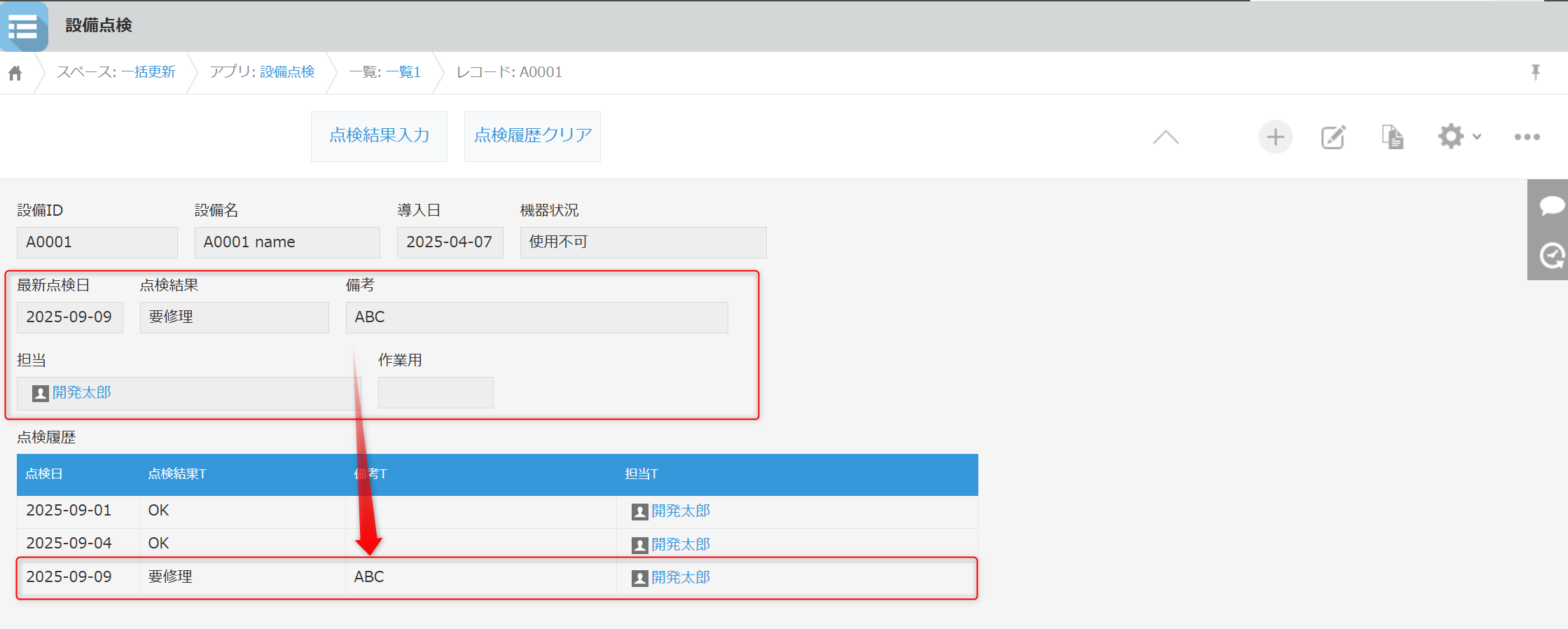Open app settings gear dropdown
Image resolution: width=1568 pixels, height=629 pixels.
[1458, 137]
